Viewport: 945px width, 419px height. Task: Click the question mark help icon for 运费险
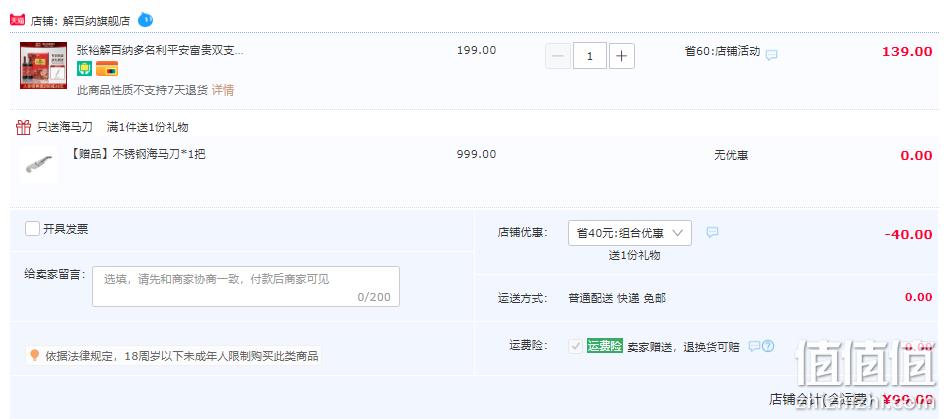coord(767,346)
